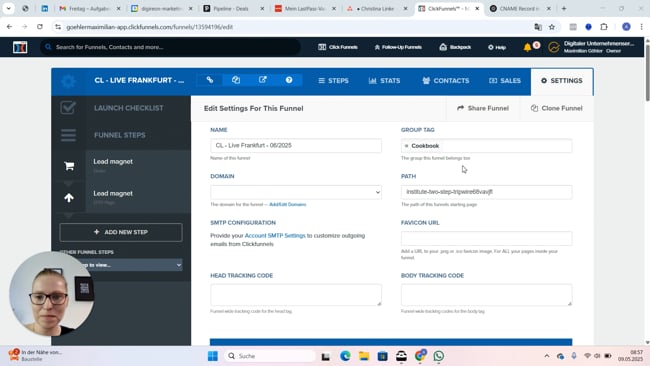
Task: Click the translate page icon in address bar
Action: pos(538,27)
